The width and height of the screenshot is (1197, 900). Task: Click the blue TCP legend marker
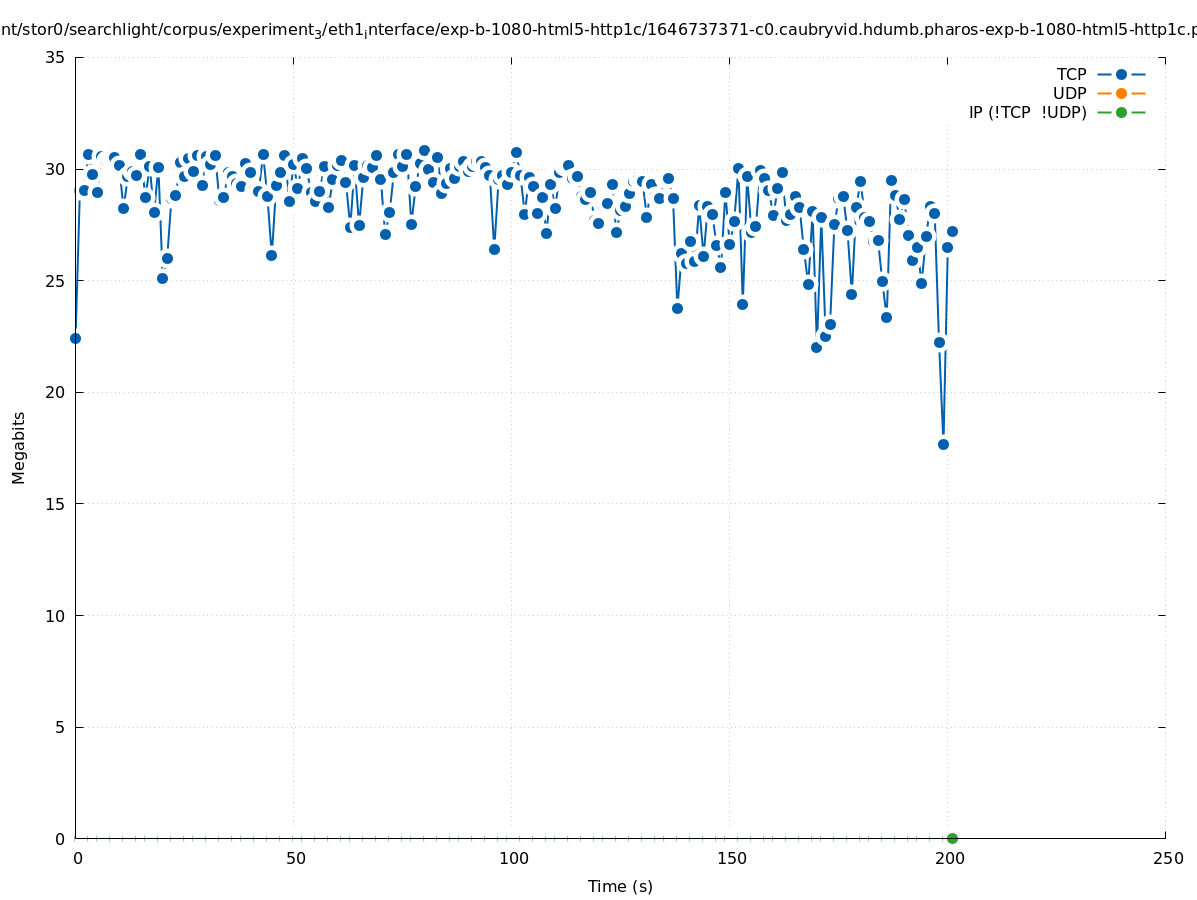tap(1121, 74)
